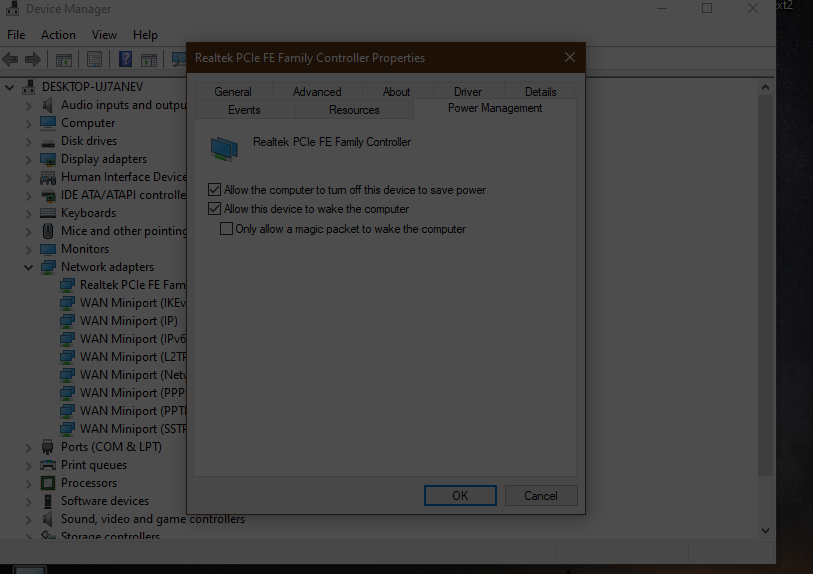The image size is (813, 574).
Task: Select the Realtek PCIe FE Family tree item
Action: tap(132, 285)
